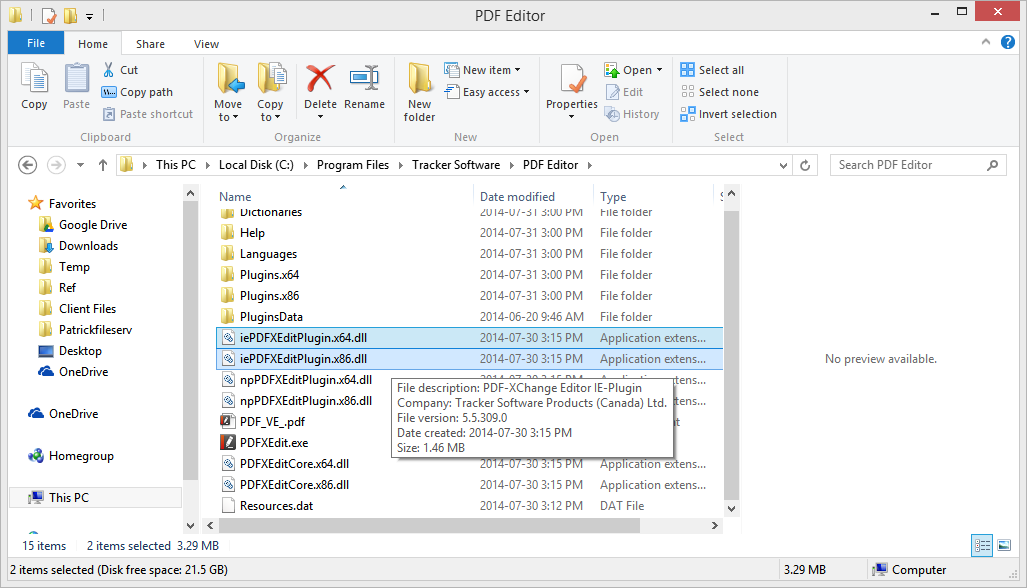Open Windows Help question mark icon
This screenshot has height=588, width=1027.
(x=1008, y=43)
